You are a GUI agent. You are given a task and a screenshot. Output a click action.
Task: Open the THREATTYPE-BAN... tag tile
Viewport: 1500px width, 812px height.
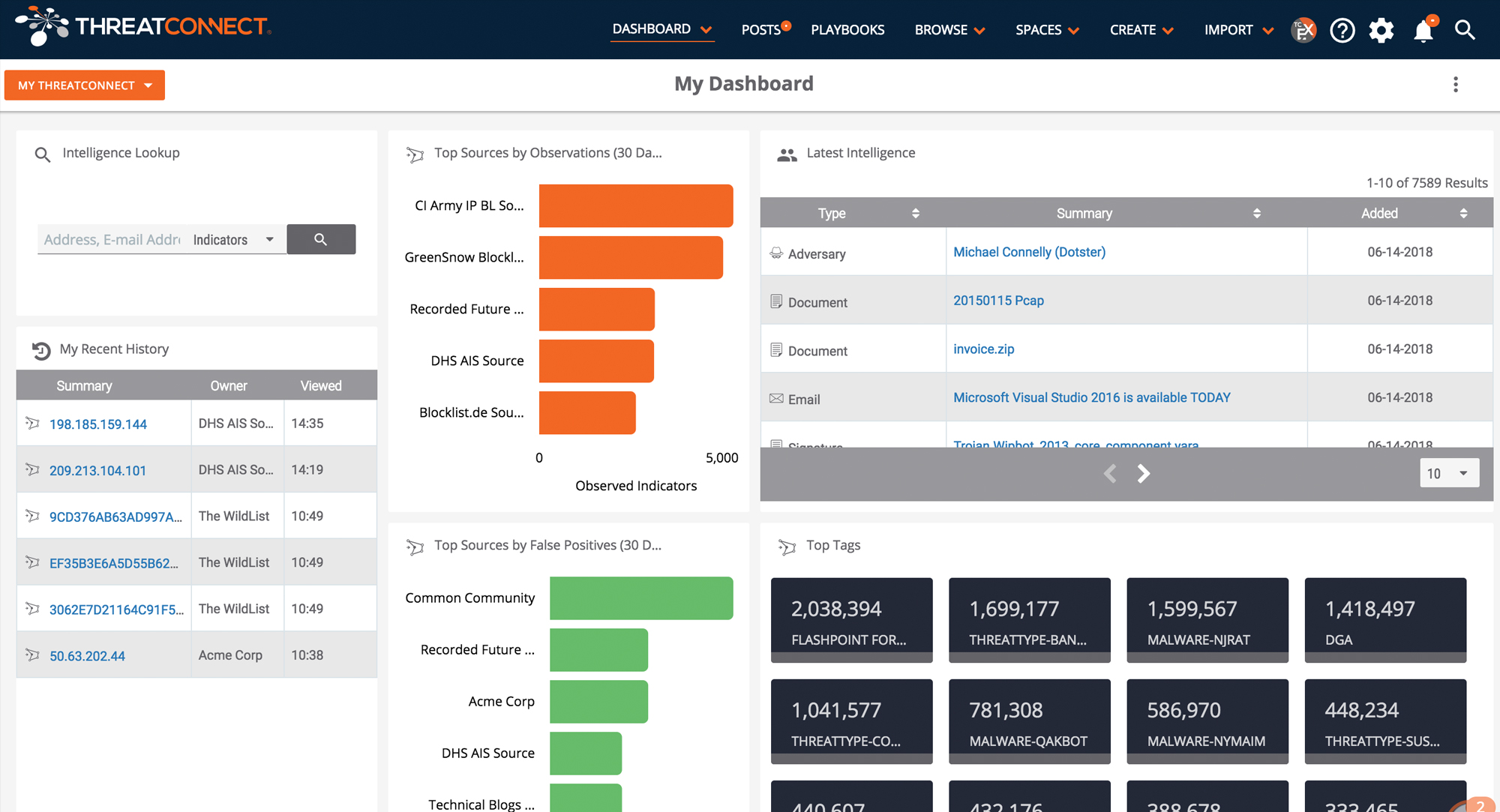(x=1030, y=620)
